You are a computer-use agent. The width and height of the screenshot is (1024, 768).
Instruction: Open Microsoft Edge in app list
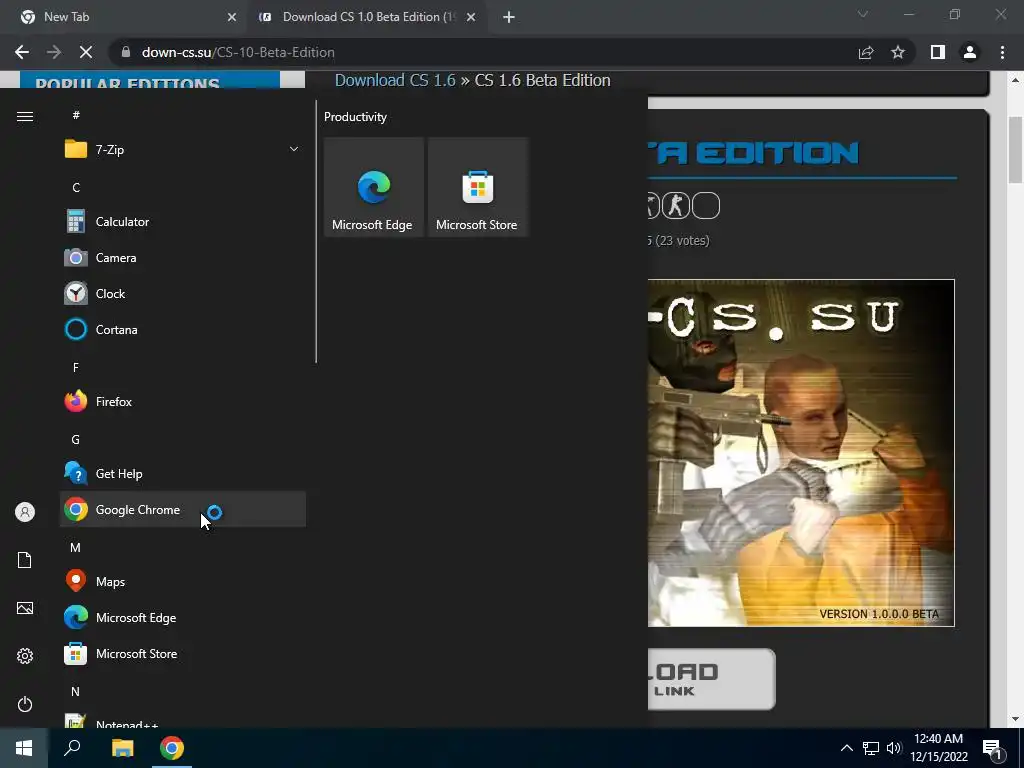click(x=182, y=618)
